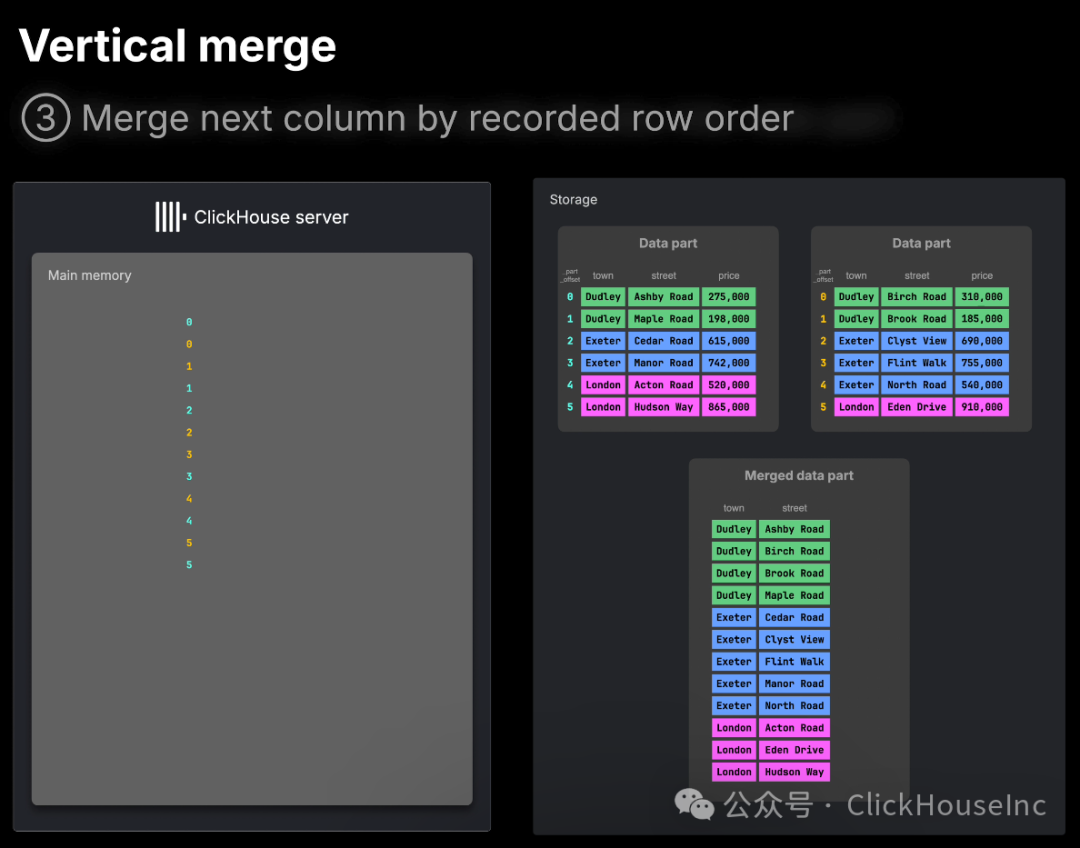Click the "Storage" panel label
This screenshot has width=1080, height=848.
(x=573, y=200)
